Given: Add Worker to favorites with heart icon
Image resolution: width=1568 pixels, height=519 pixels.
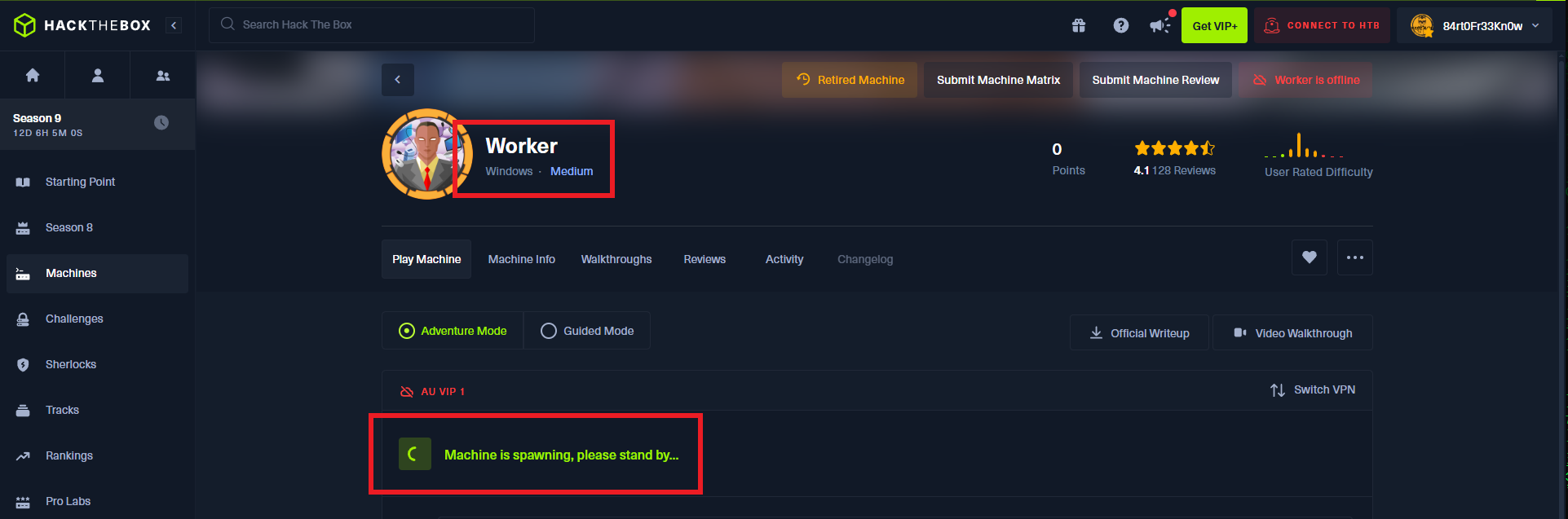Looking at the screenshot, I should [x=1309, y=257].
